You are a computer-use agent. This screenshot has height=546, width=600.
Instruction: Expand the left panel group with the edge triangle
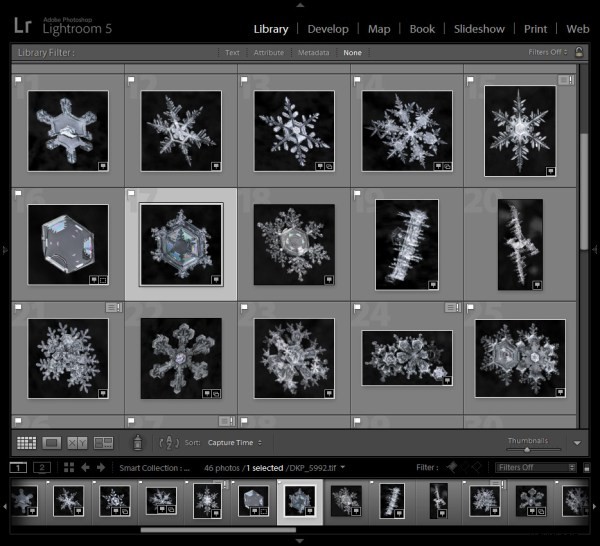coord(5,250)
